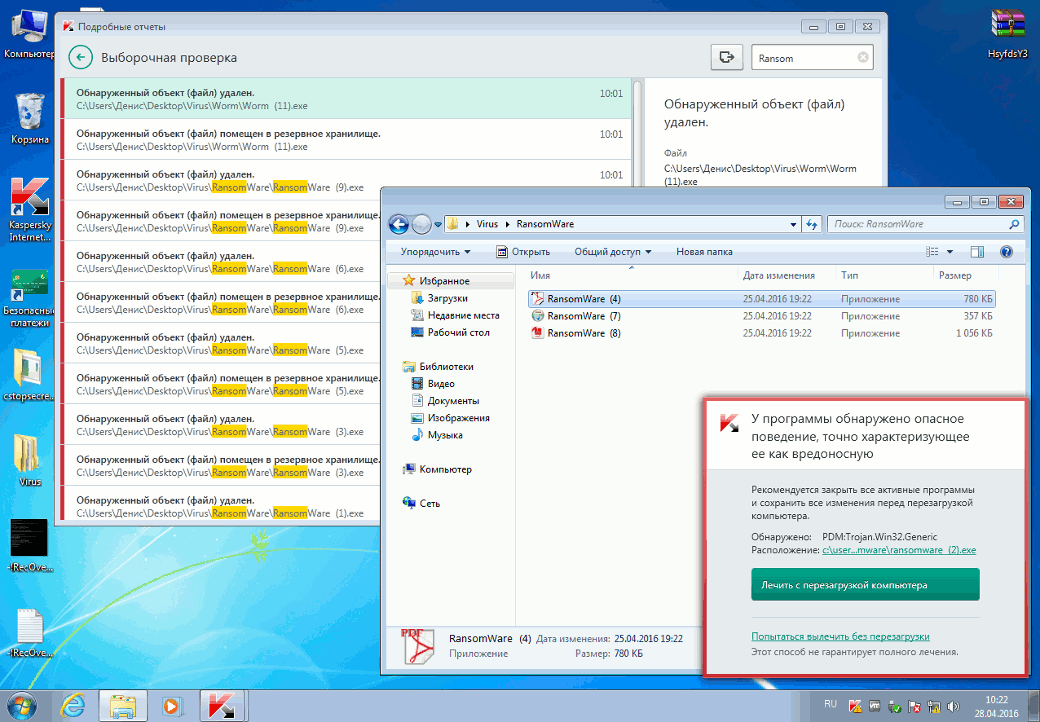Image resolution: width=1040 pixels, height=722 pixels.
Task: Select the RansomWare (7) file
Action: (762, 316)
